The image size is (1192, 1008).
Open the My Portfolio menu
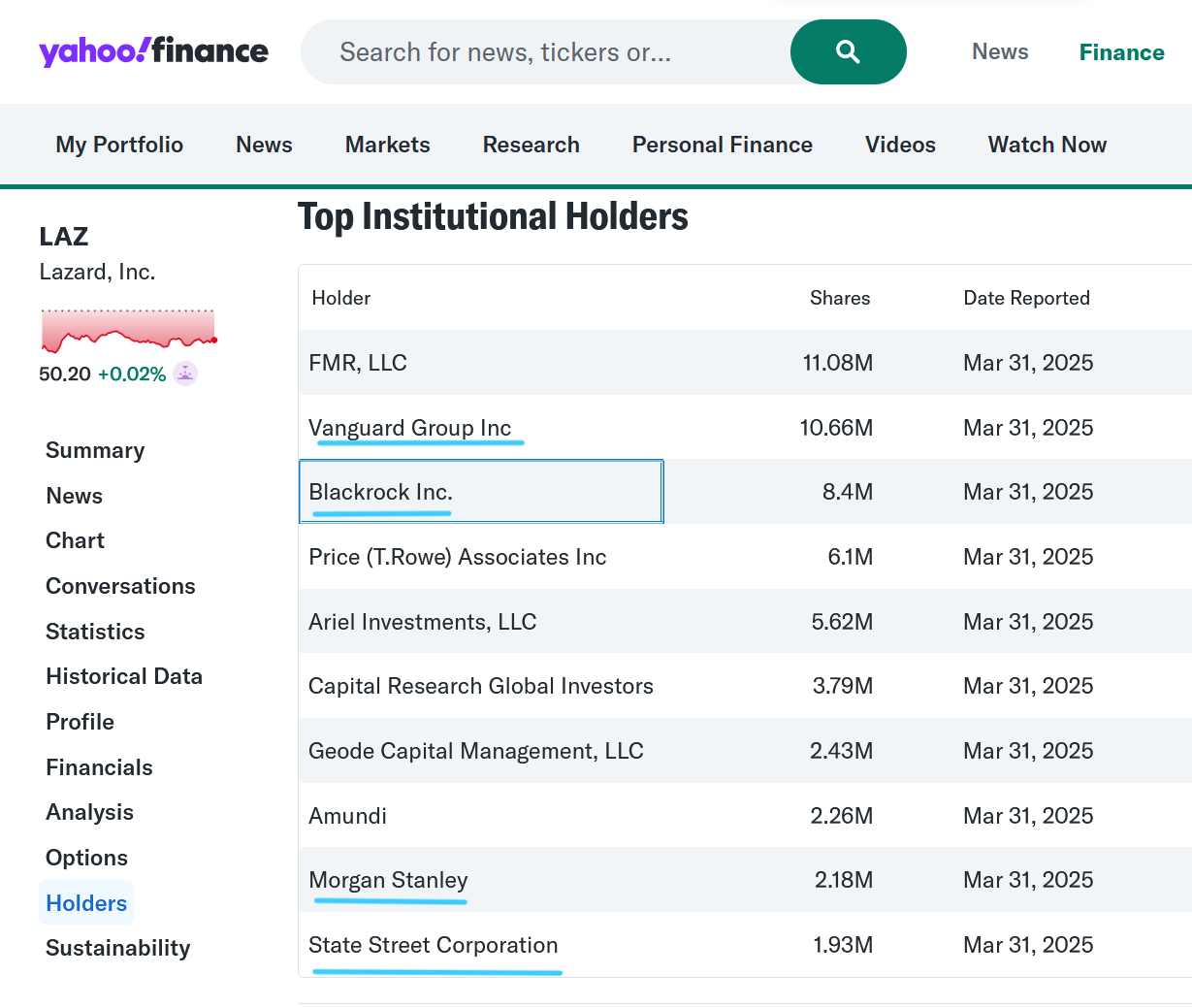[119, 145]
